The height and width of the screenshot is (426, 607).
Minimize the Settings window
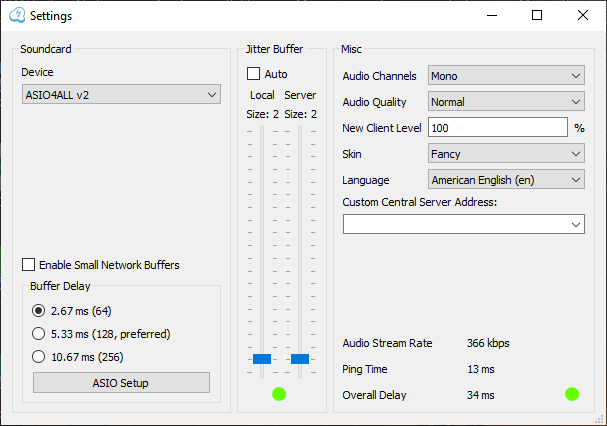[x=490, y=15]
